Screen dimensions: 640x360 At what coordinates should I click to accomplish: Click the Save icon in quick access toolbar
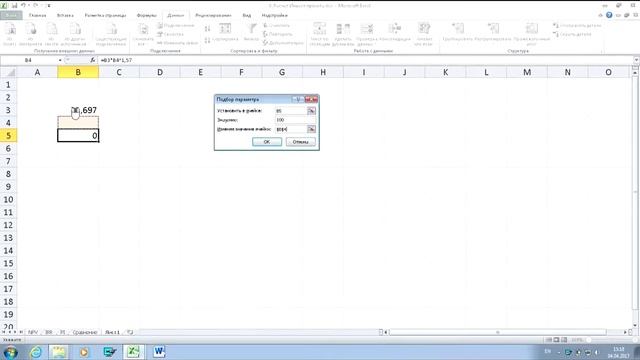pyautogui.click(x=14, y=5)
